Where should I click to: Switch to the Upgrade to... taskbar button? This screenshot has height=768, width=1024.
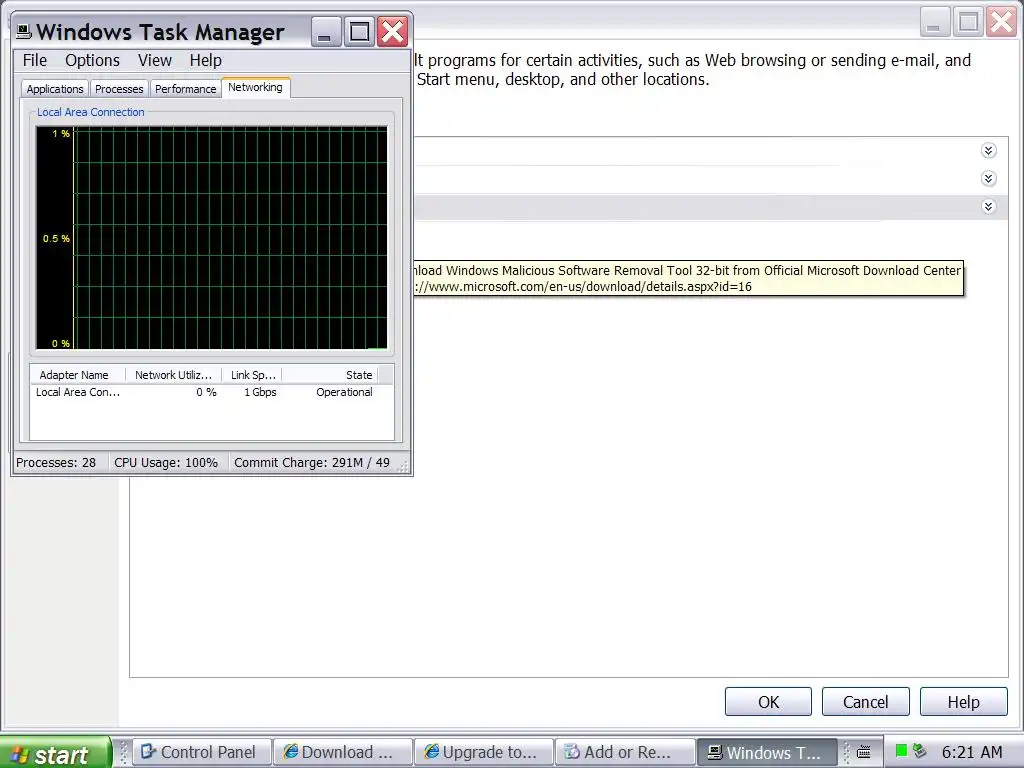pyautogui.click(x=484, y=752)
